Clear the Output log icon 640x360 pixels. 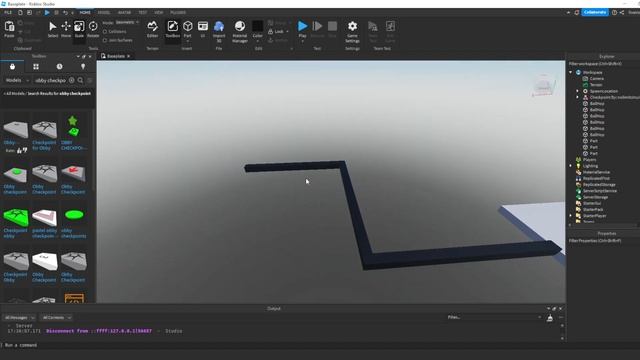[550, 318]
